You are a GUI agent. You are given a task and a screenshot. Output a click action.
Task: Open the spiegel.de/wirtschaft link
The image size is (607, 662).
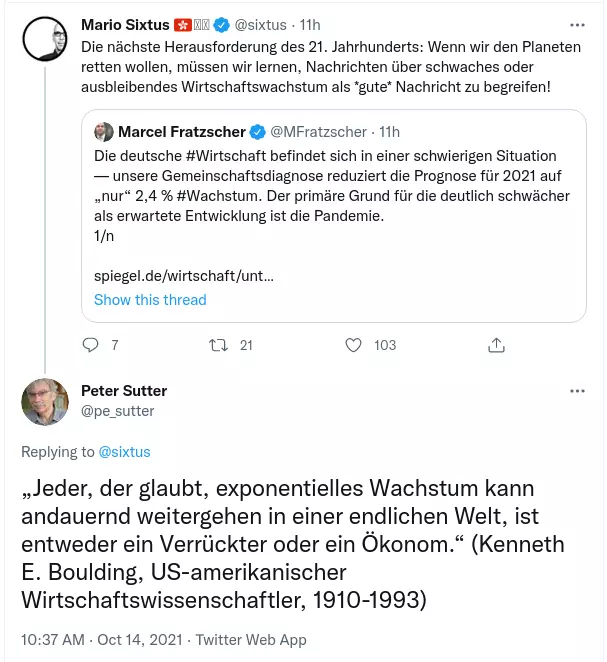point(184,276)
